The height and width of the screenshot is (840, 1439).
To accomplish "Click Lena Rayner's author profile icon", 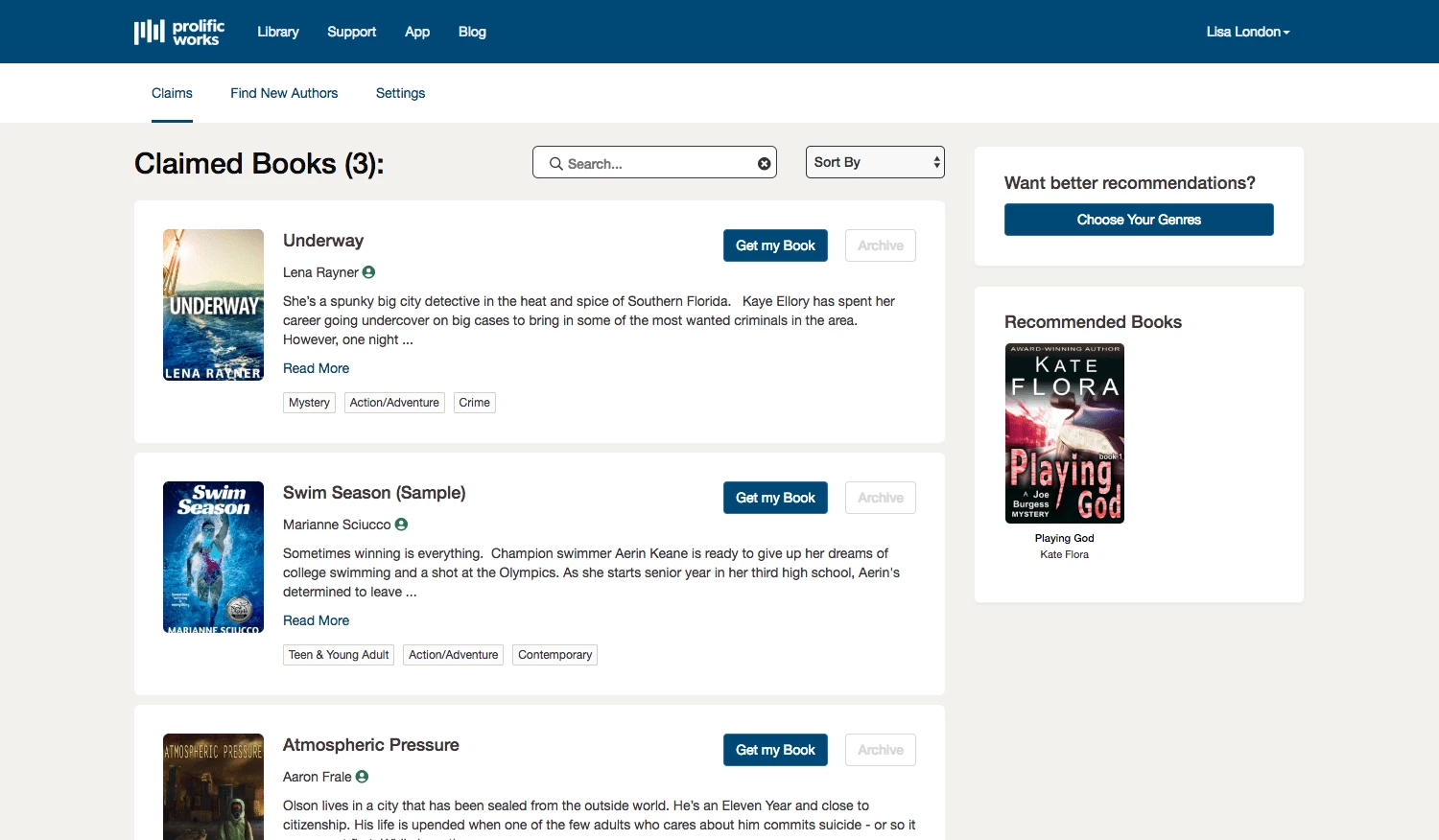I will [368, 272].
